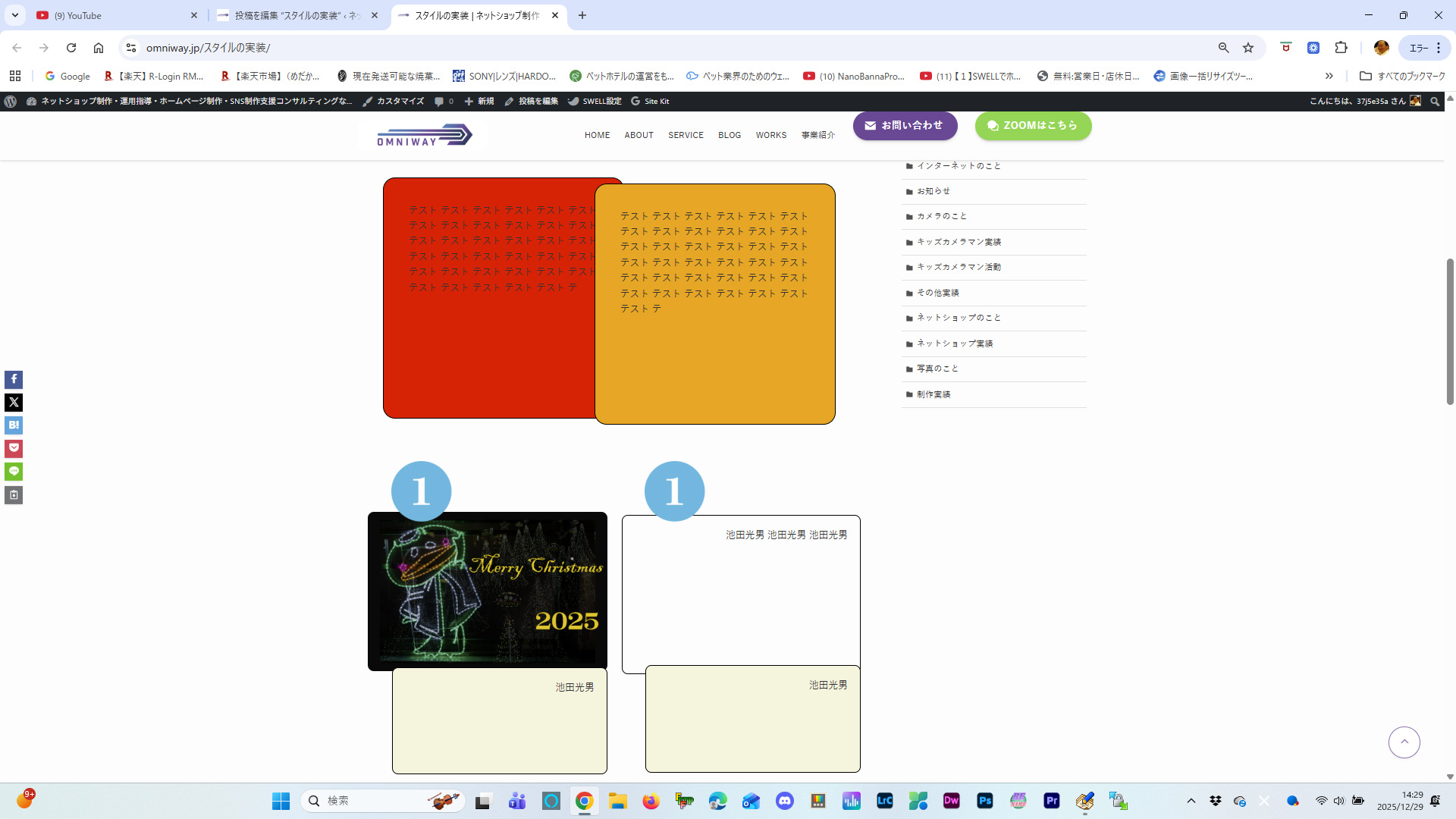Bookmark this page with star icon
The width and height of the screenshot is (1456, 819).
(x=1248, y=48)
